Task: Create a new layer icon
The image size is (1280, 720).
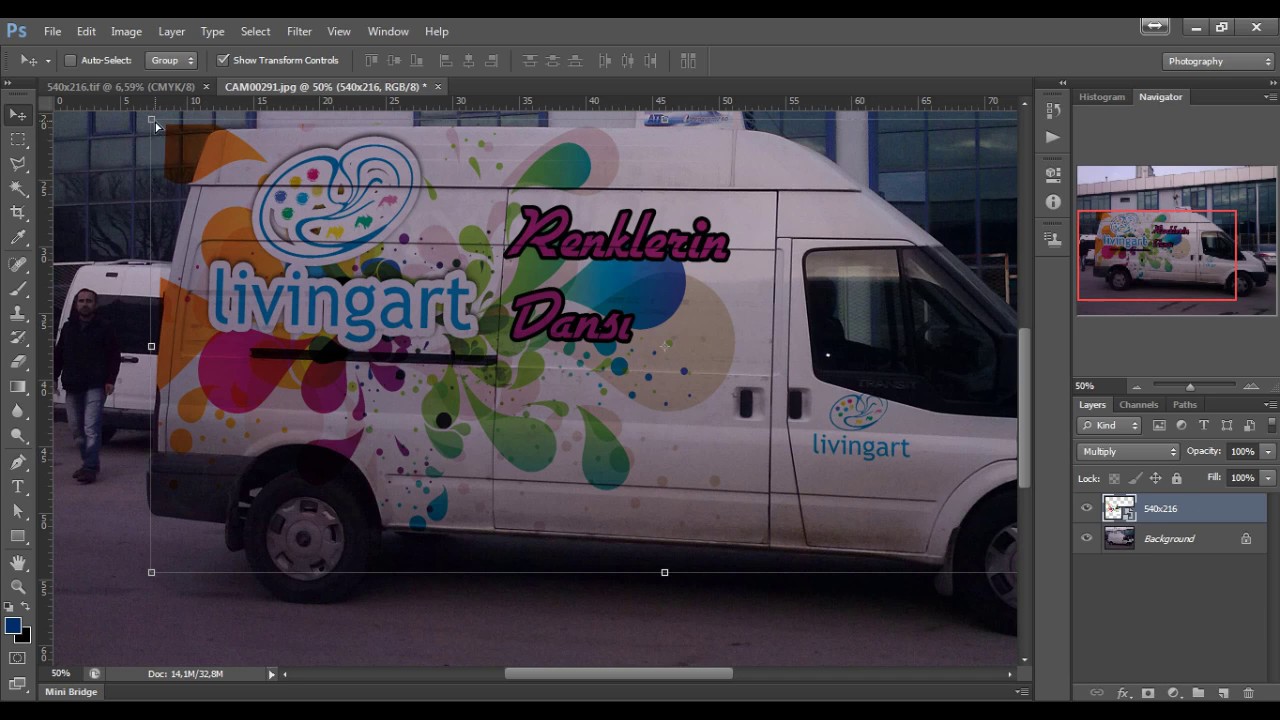Action: point(1223,693)
